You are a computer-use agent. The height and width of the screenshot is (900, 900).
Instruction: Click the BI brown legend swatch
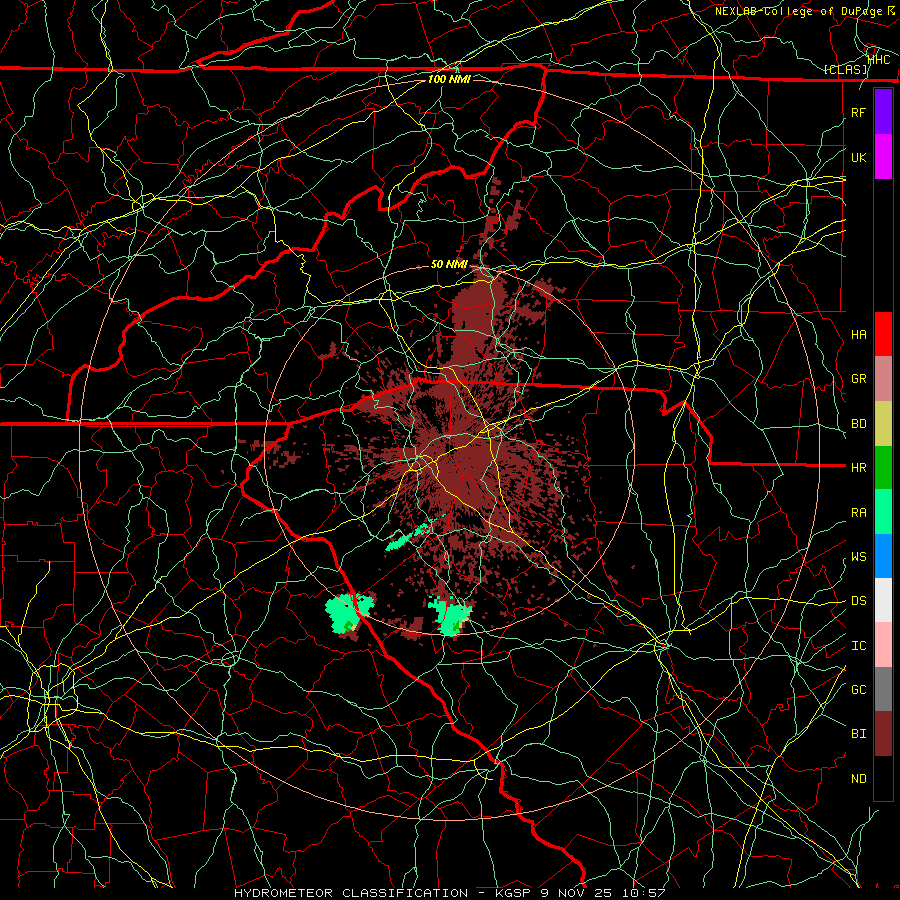pyautogui.click(x=883, y=734)
